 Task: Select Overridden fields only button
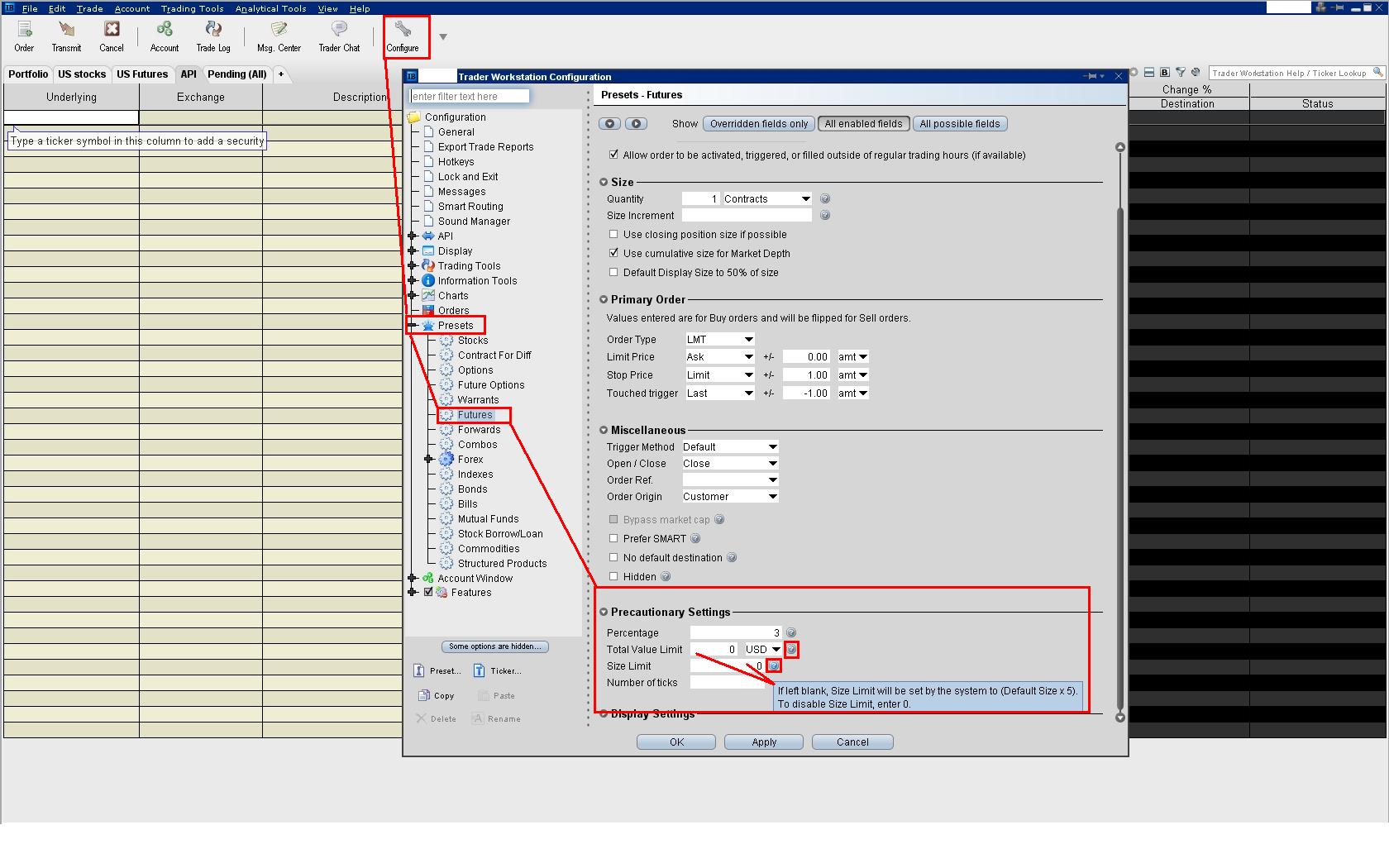pyautogui.click(x=759, y=124)
